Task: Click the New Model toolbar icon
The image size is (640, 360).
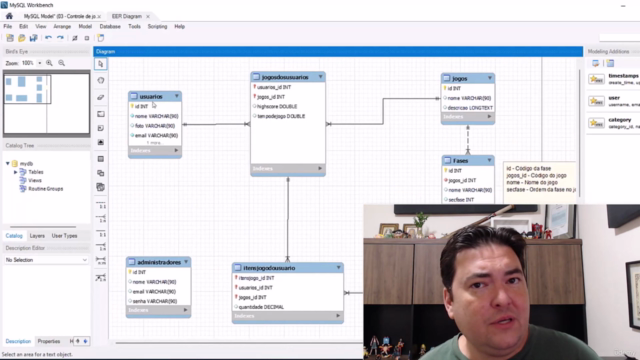Action: tap(10, 38)
